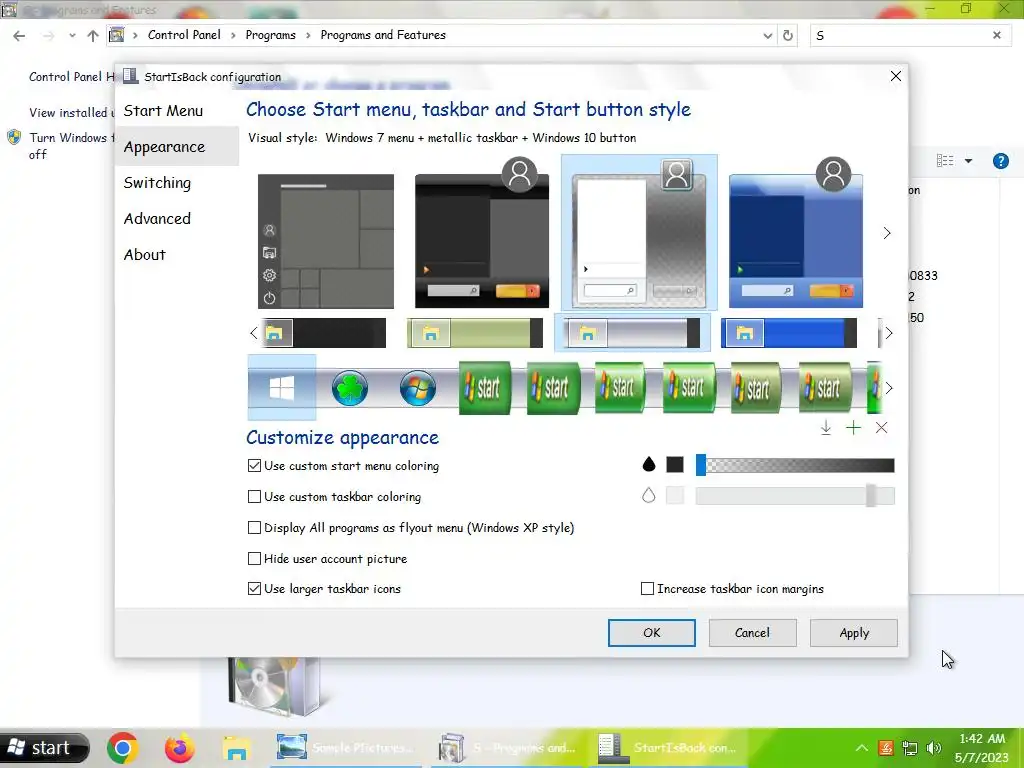1024x768 pixels.
Task: Choose the Windows 7 orb start button
Action: tap(418, 388)
